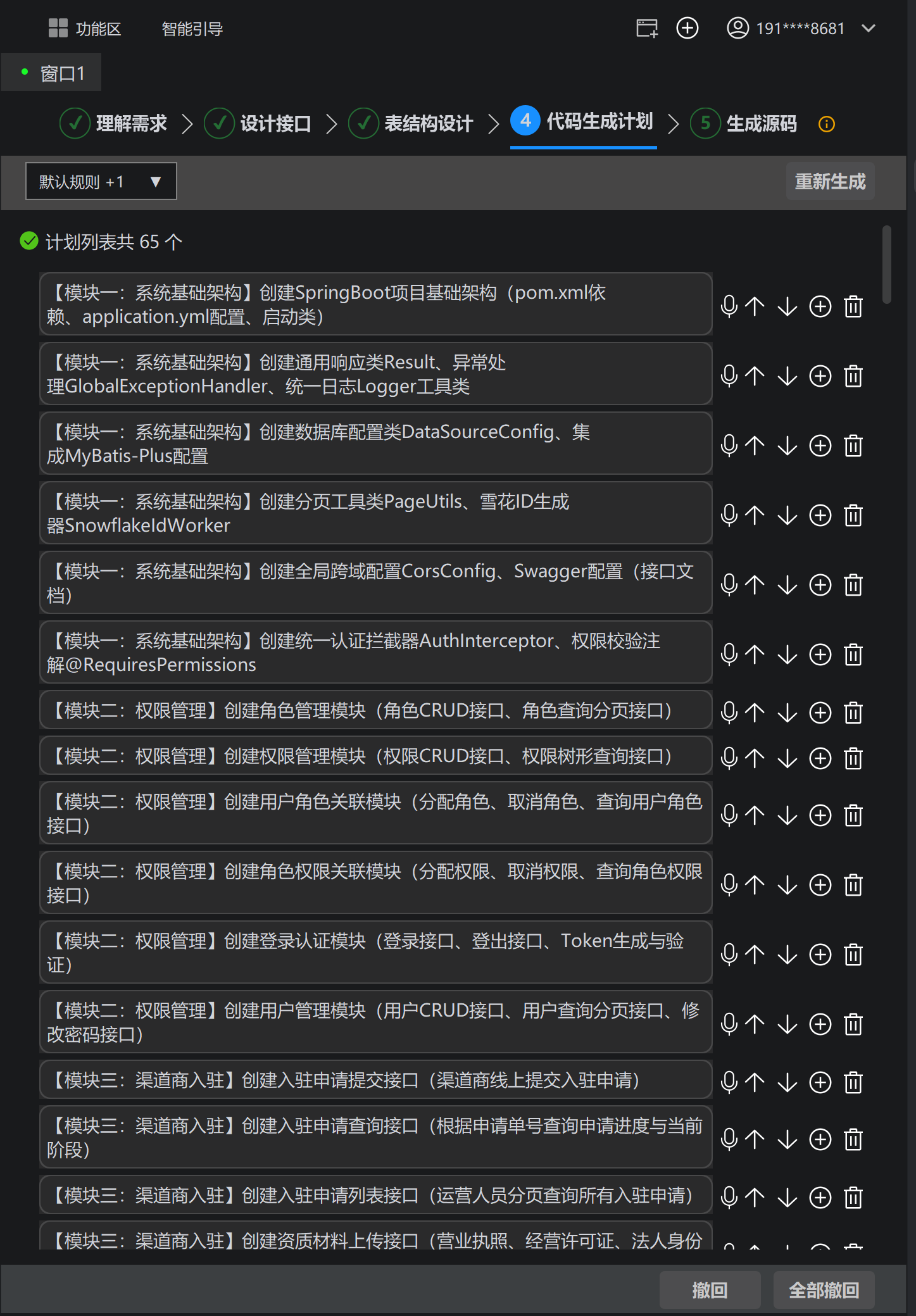
Task: Move the CorsConfig跨域配置 item up
Action: (755, 585)
